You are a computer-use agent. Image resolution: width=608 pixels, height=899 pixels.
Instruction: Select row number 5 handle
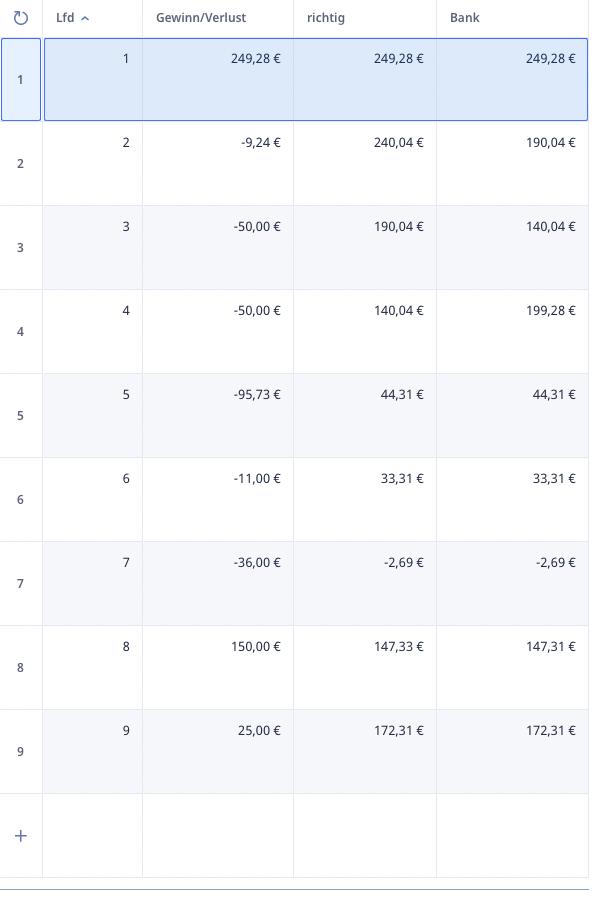[x=21, y=416]
